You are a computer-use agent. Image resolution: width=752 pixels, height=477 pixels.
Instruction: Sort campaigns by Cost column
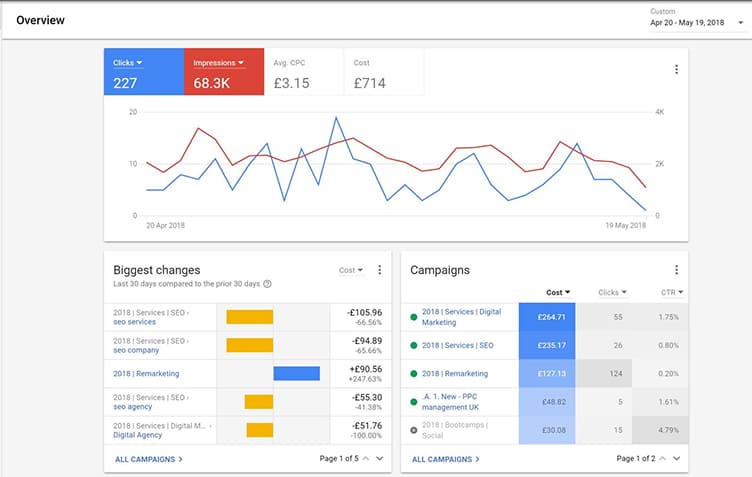point(558,292)
